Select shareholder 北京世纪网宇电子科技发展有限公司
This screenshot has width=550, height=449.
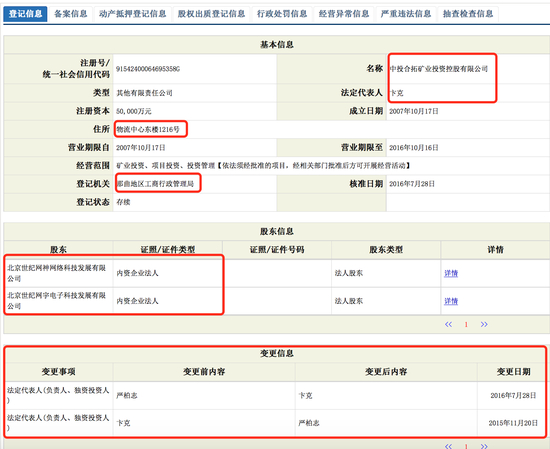pos(56,301)
